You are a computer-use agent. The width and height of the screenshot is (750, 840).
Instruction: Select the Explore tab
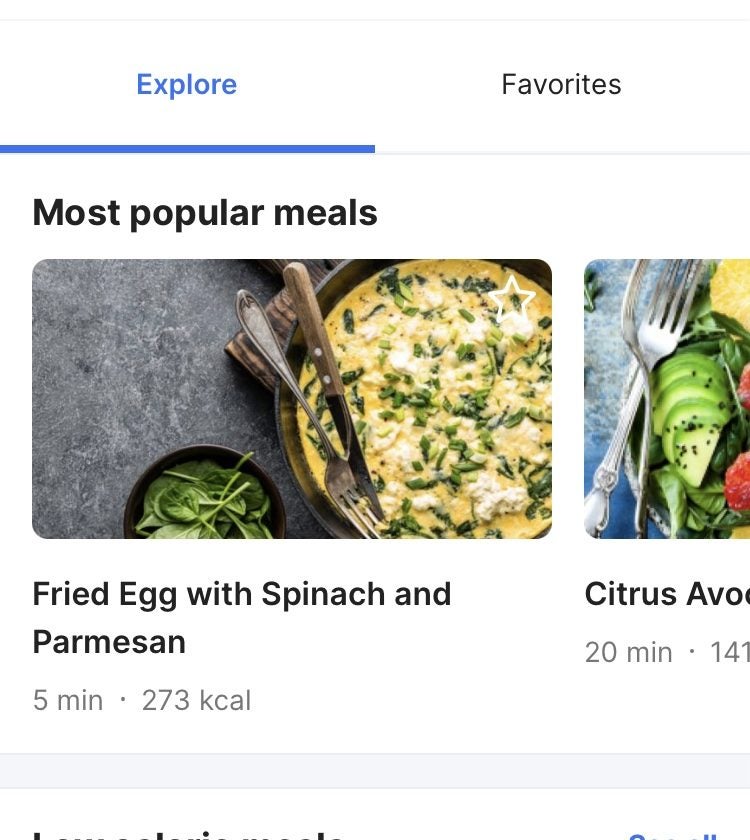click(x=187, y=84)
